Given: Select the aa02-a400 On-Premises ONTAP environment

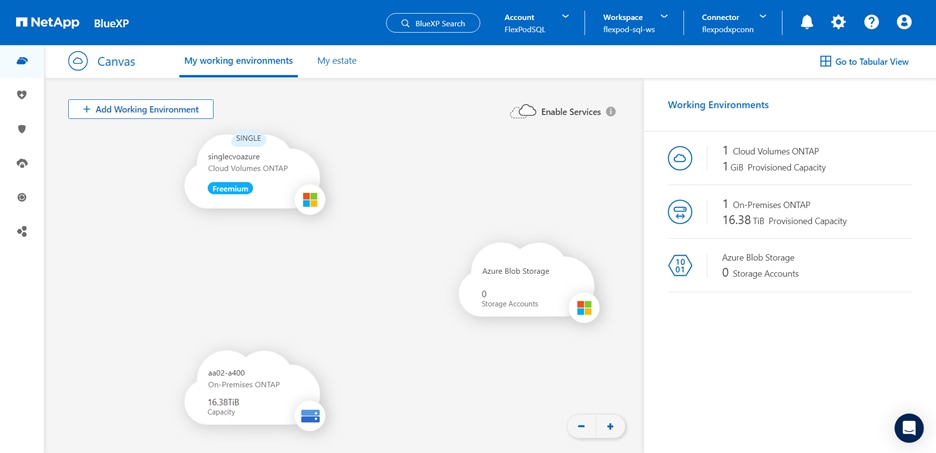Looking at the screenshot, I should pyautogui.click(x=252, y=389).
